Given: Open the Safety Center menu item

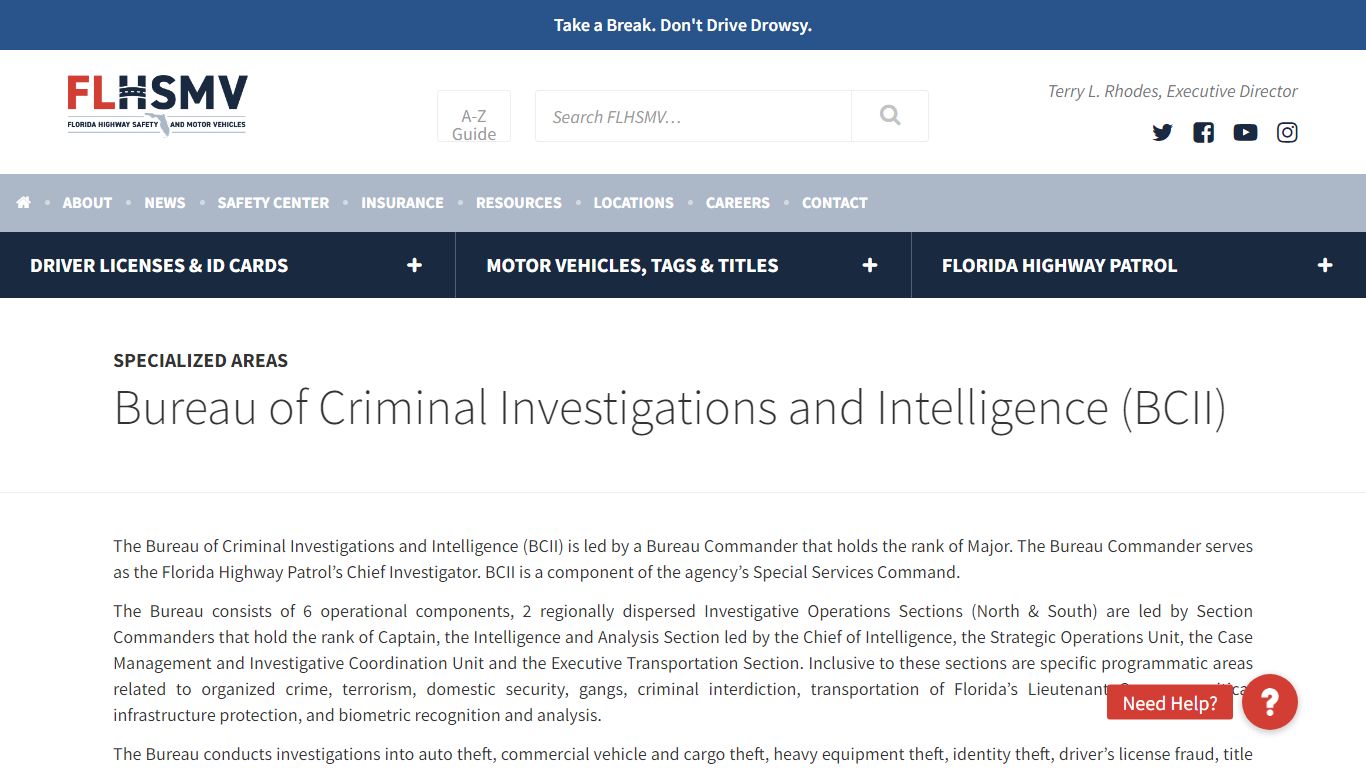Looking at the screenshot, I should pyautogui.click(x=273, y=202).
